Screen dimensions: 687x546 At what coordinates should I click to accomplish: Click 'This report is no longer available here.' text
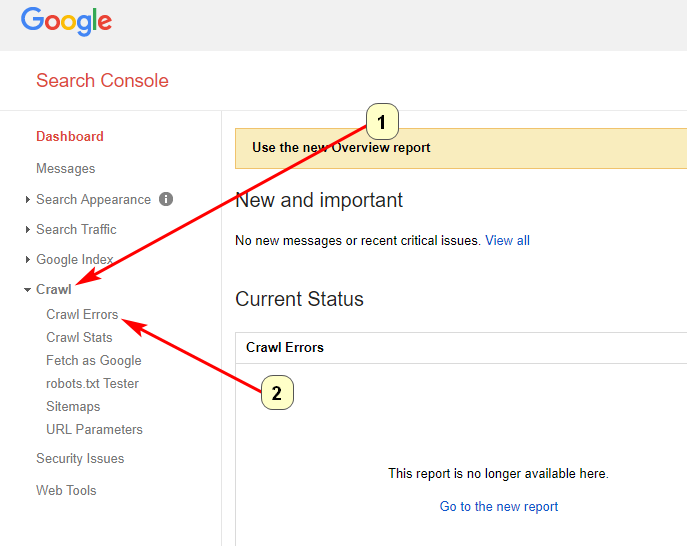498,474
